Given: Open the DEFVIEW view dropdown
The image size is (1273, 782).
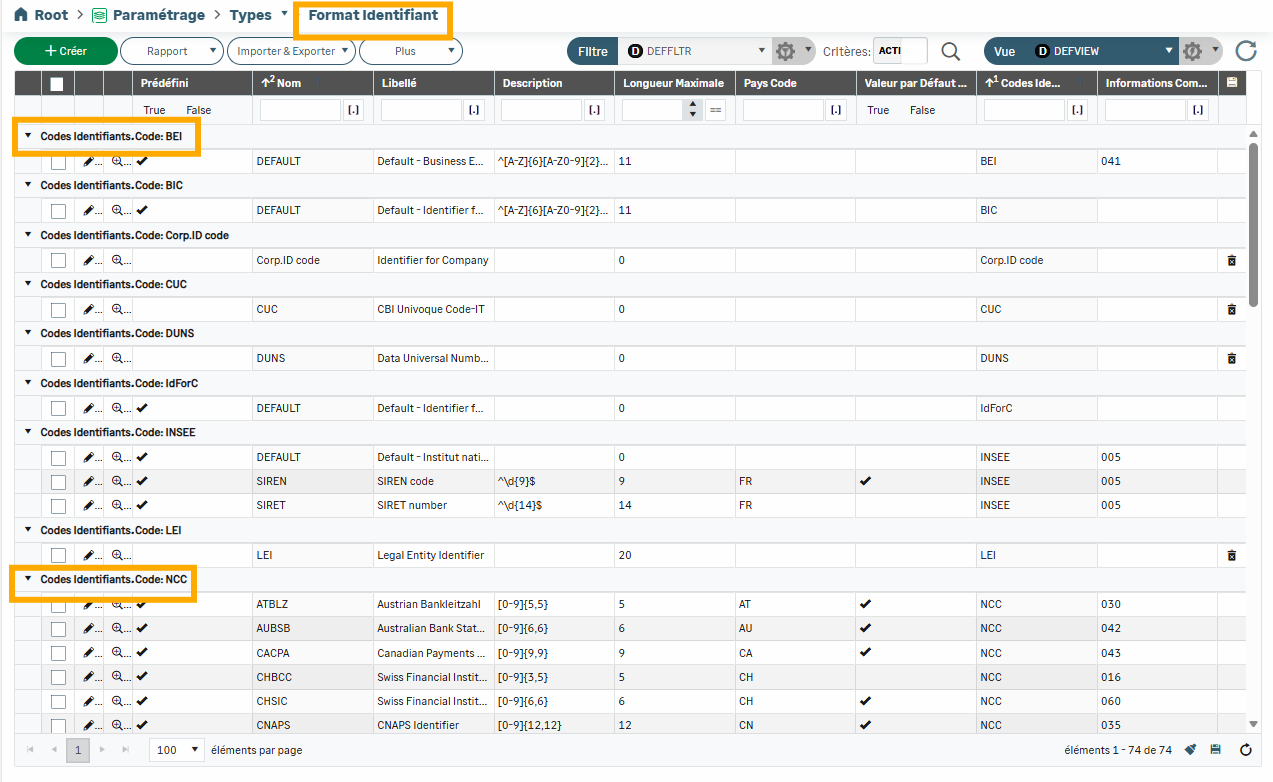Looking at the screenshot, I should point(1169,51).
